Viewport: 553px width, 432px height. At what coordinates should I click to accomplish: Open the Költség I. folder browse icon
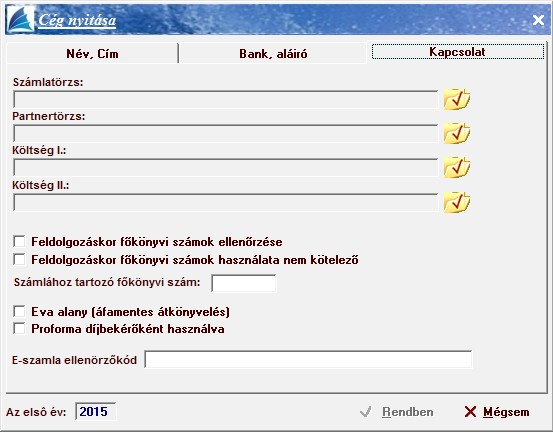(457, 168)
